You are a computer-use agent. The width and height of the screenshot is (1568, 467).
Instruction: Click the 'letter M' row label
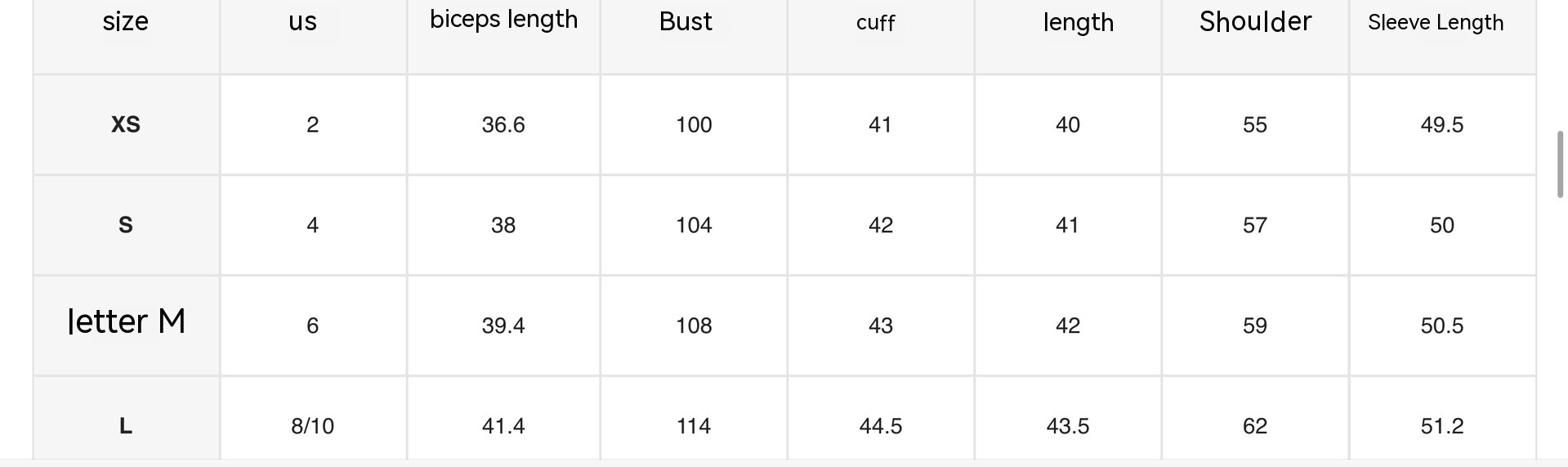tap(126, 321)
